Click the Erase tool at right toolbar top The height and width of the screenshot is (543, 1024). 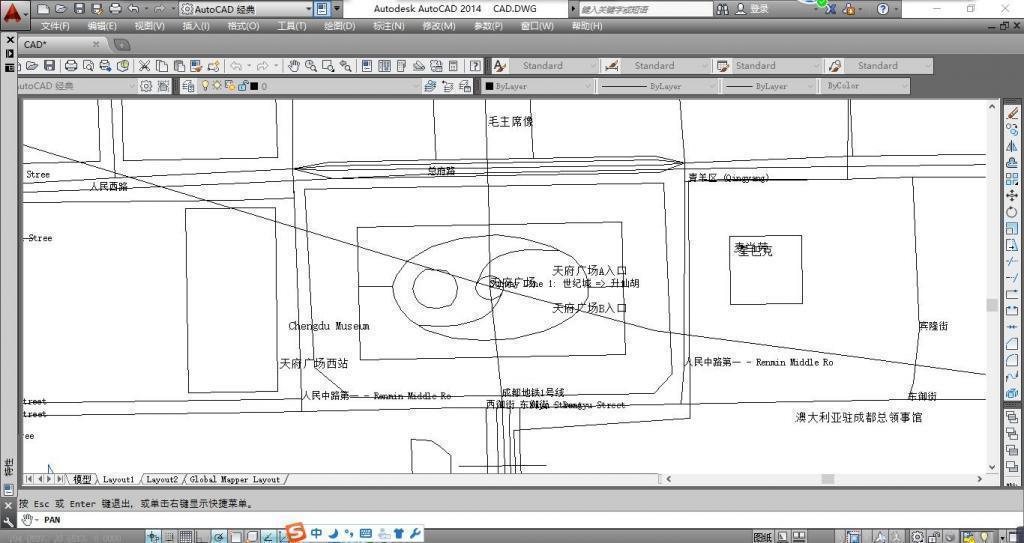coord(1012,113)
